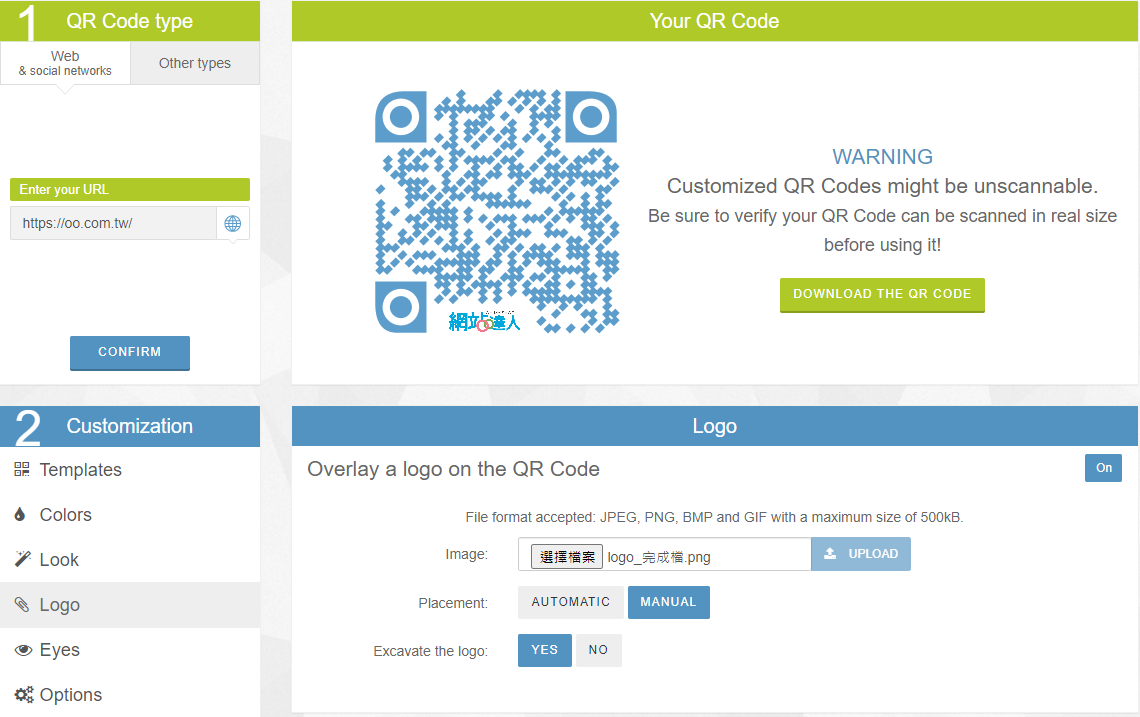The height and width of the screenshot is (717, 1140).
Task: Click the blue 'Logo' panel header
Action: [715, 426]
